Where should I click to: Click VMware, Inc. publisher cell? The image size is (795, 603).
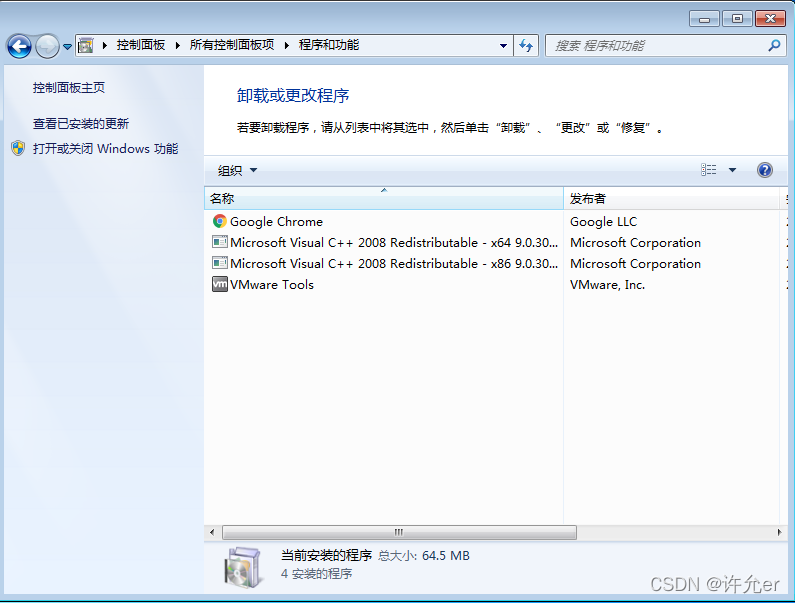point(607,285)
